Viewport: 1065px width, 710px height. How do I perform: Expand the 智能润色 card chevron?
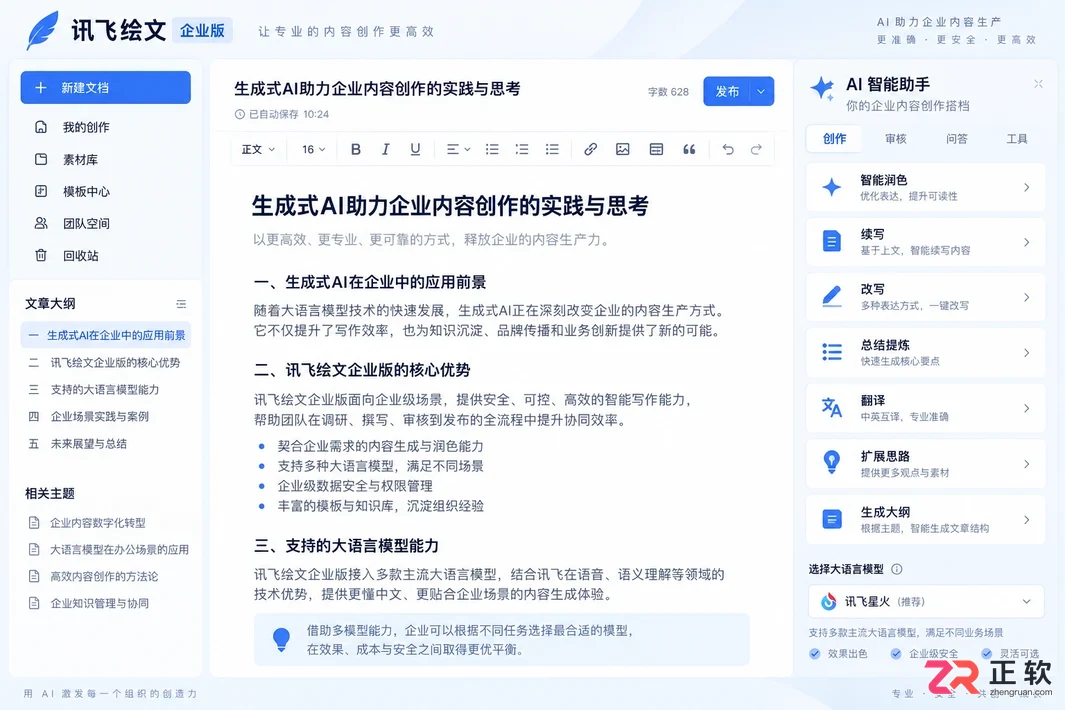tap(1026, 187)
